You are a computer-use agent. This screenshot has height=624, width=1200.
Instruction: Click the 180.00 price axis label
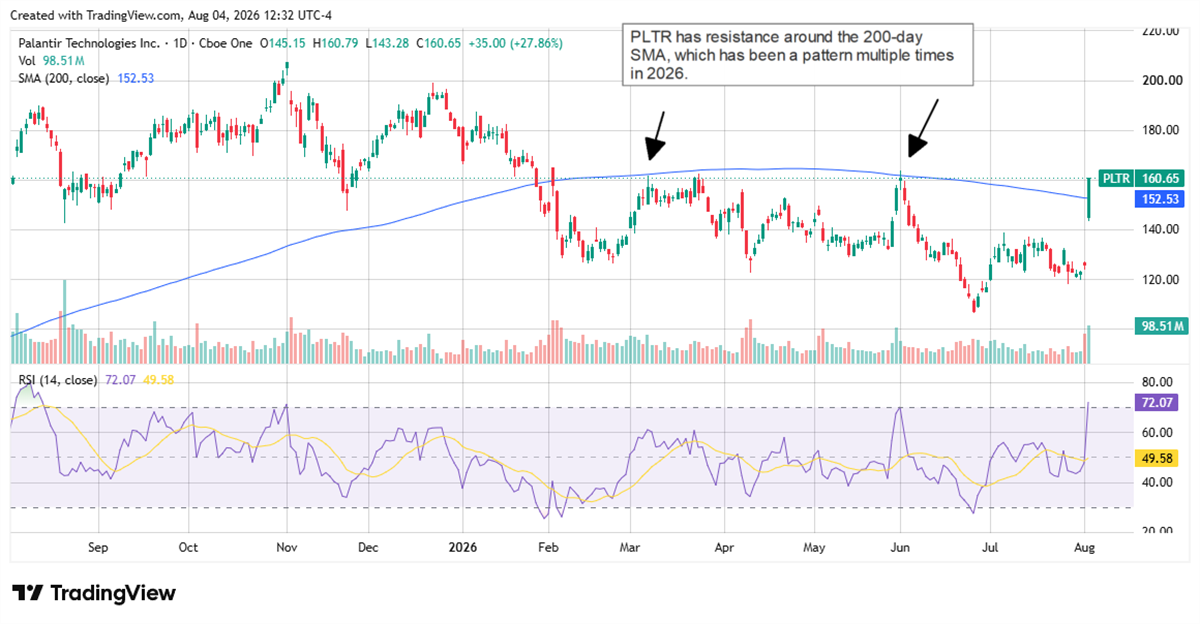(1162, 130)
